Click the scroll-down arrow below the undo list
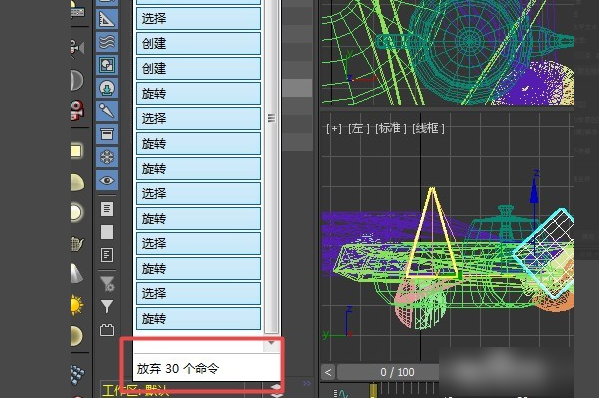Screen dimensions: 599x398 (271, 343)
